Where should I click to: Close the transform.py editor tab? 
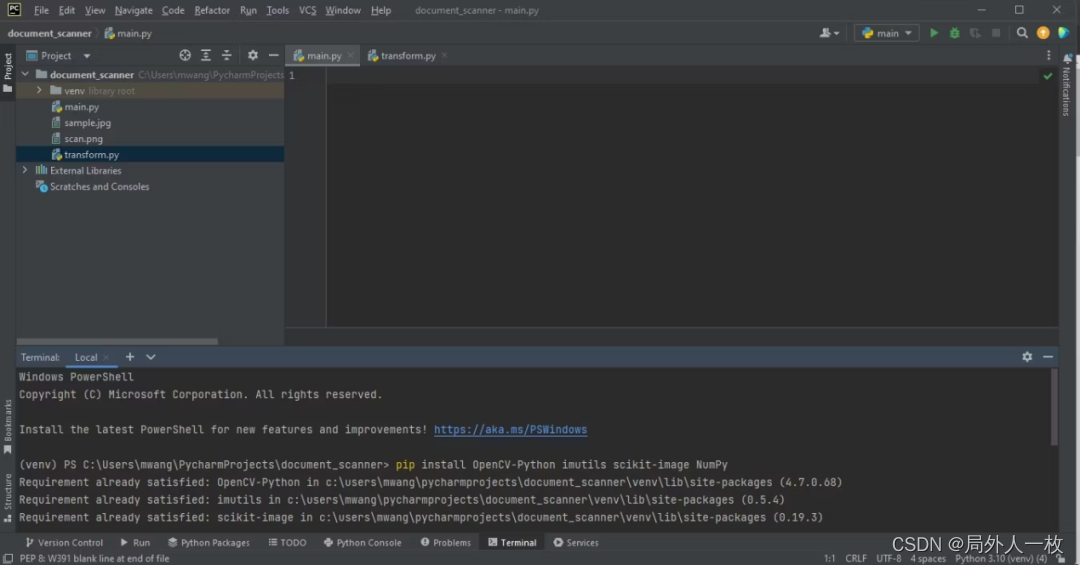coord(444,55)
